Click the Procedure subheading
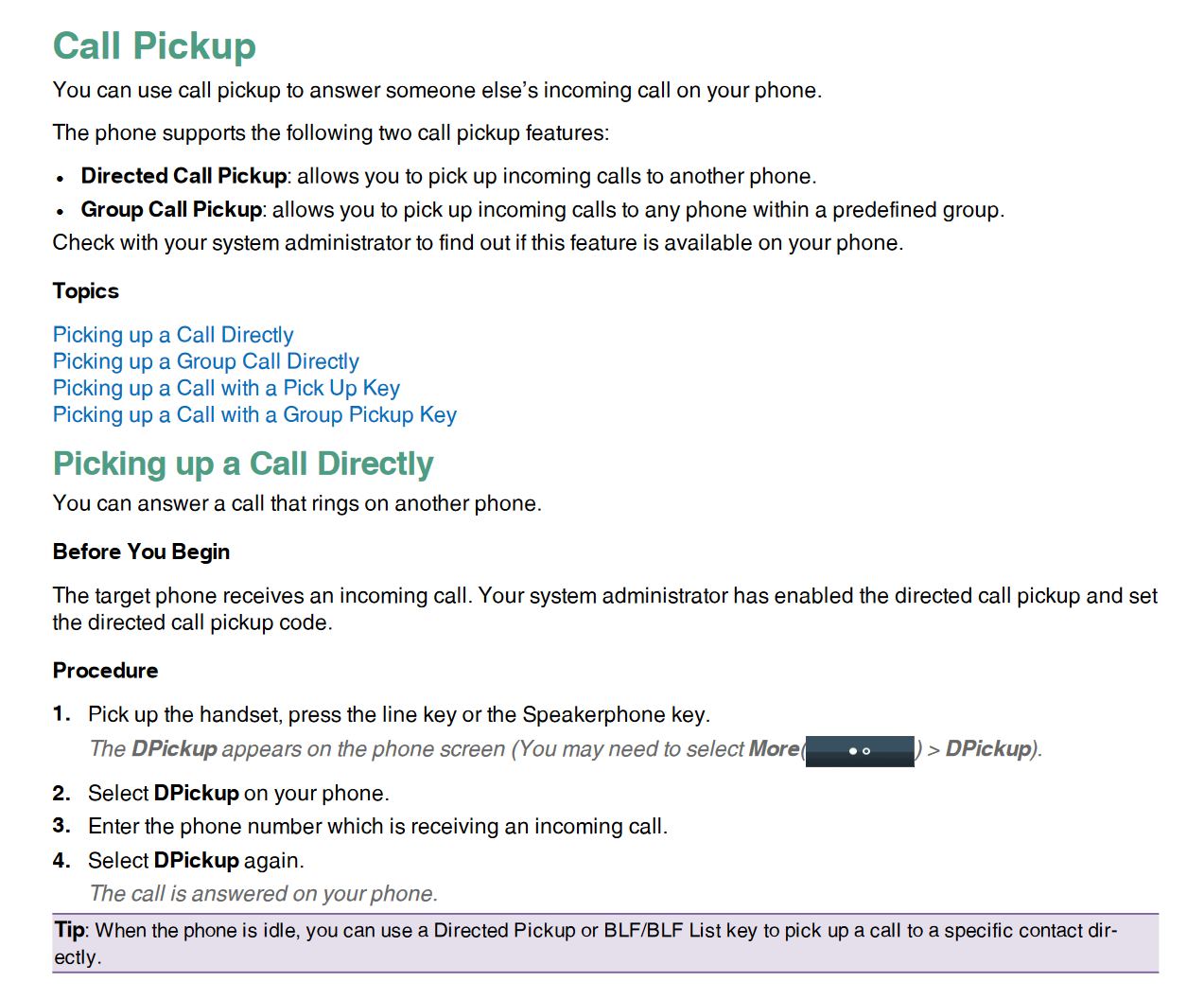 tap(105, 671)
